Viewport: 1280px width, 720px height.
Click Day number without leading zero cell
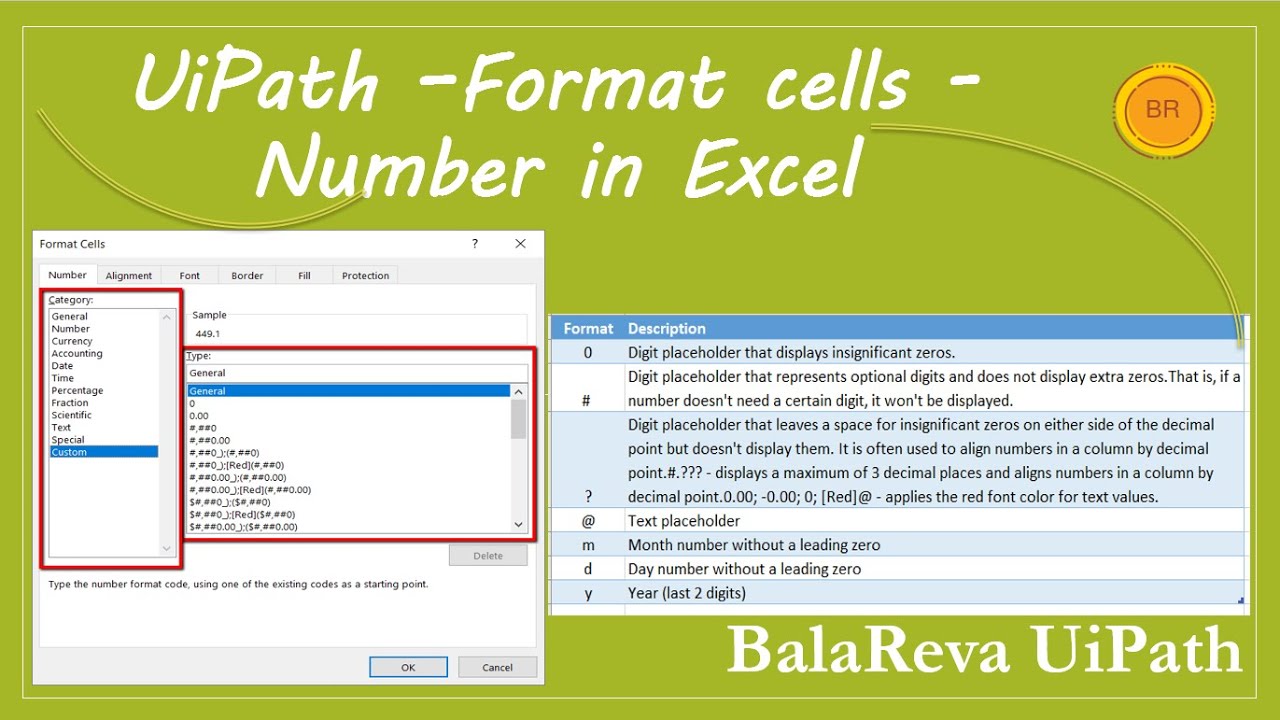click(x=935, y=569)
